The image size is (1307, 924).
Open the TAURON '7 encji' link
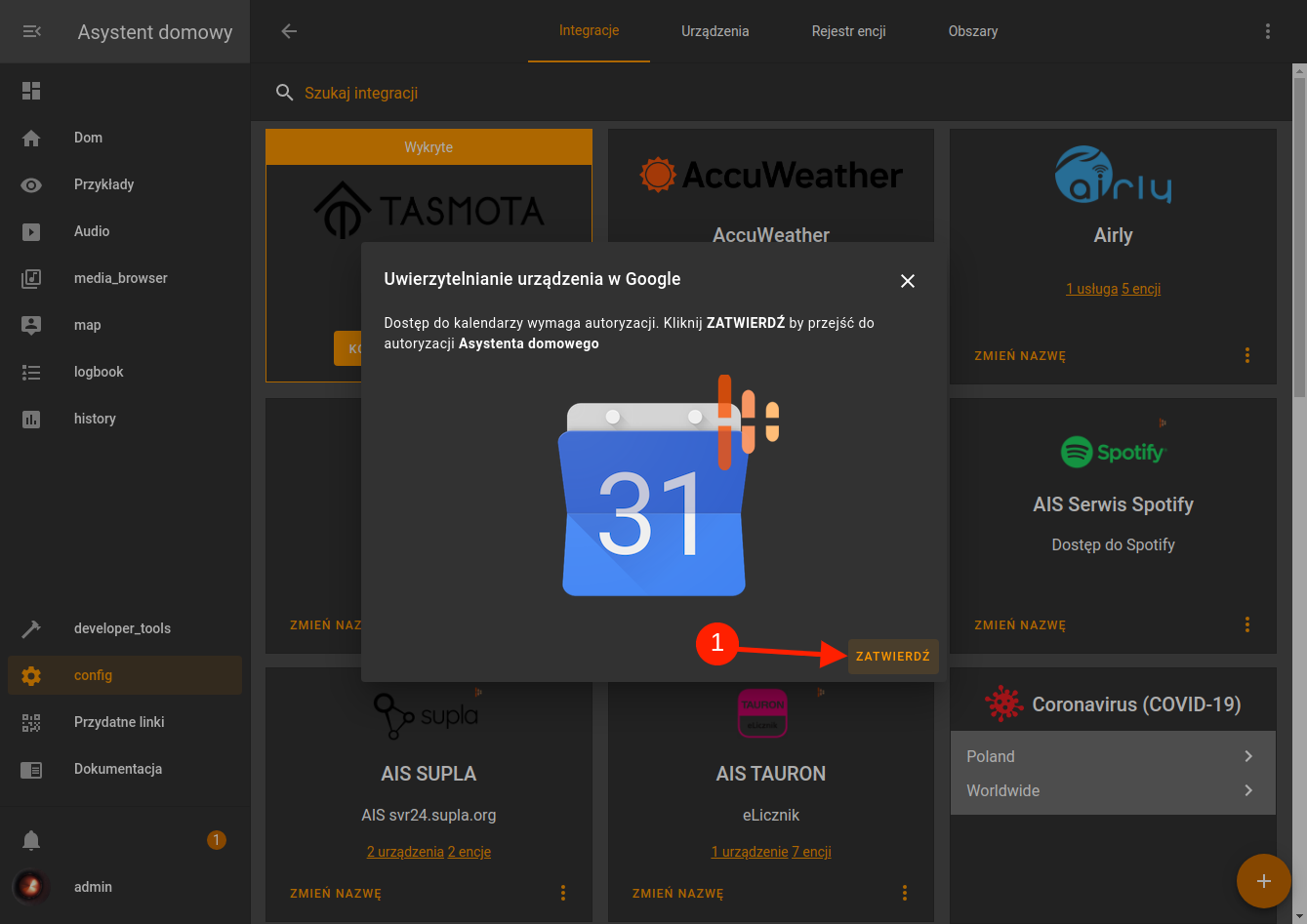[x=812, y=852]
